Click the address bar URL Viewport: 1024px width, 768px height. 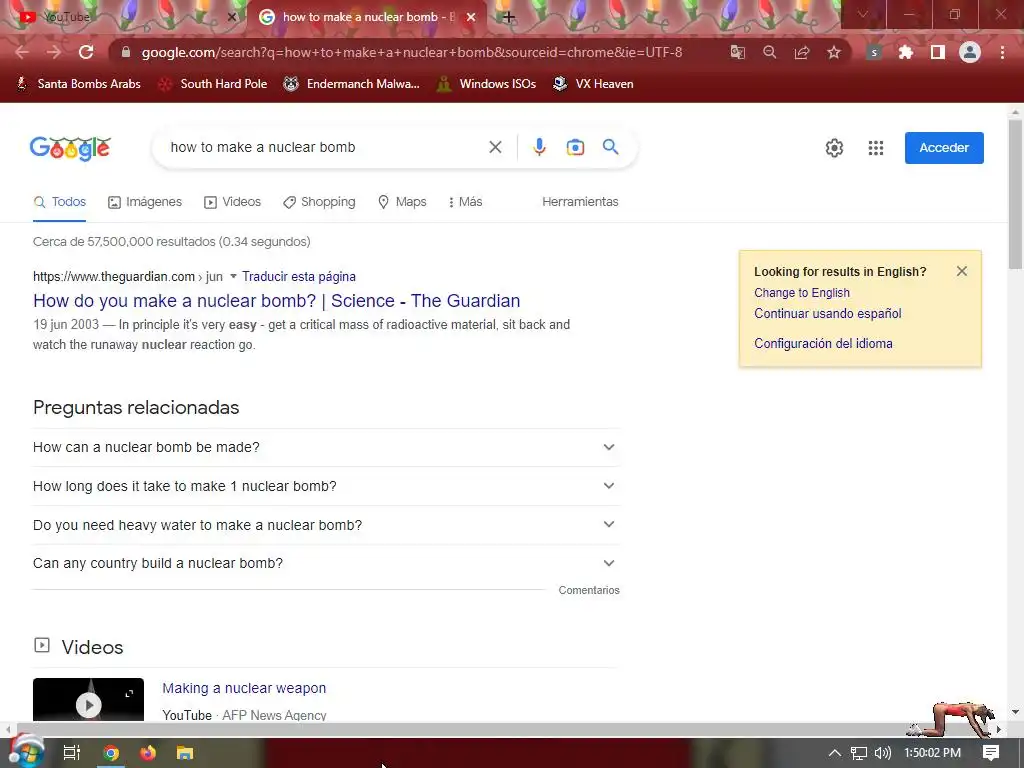coord(411,52)
